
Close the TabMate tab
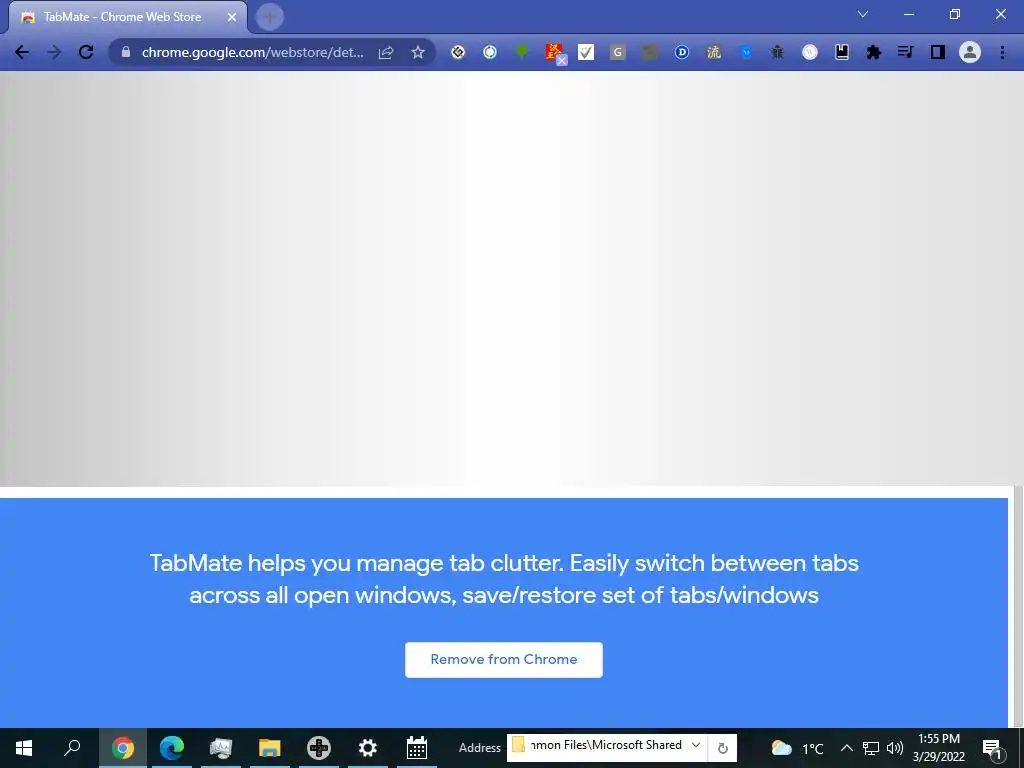click(232, 18)
